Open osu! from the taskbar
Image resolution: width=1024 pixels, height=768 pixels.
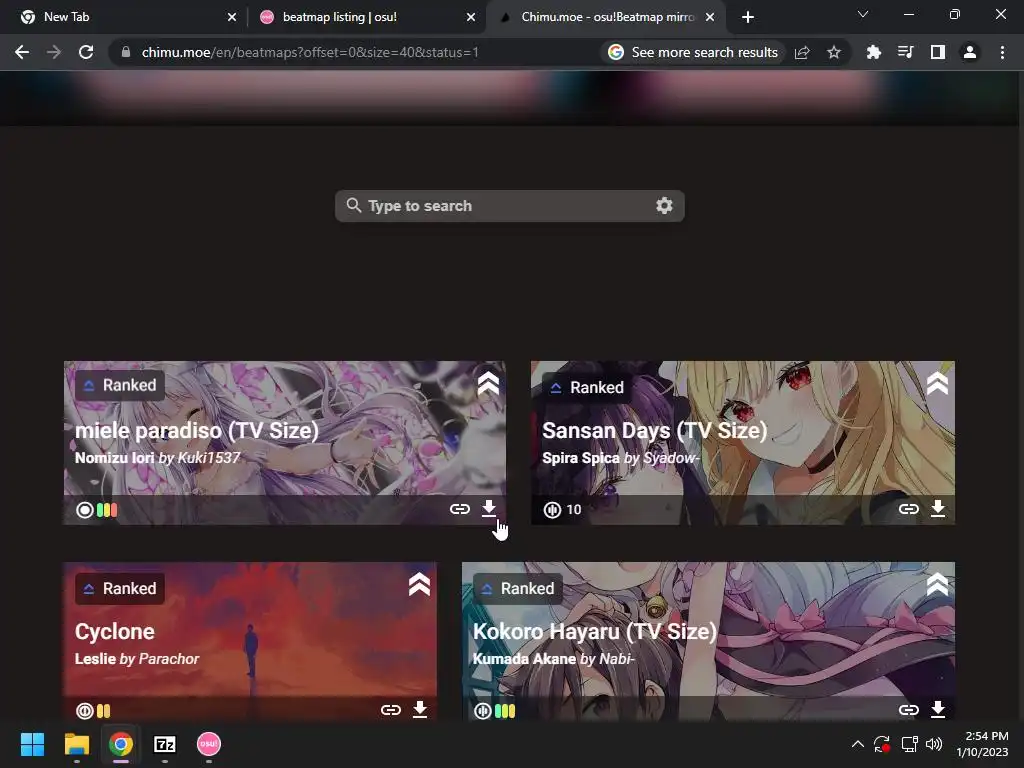(x=209, y=744)
